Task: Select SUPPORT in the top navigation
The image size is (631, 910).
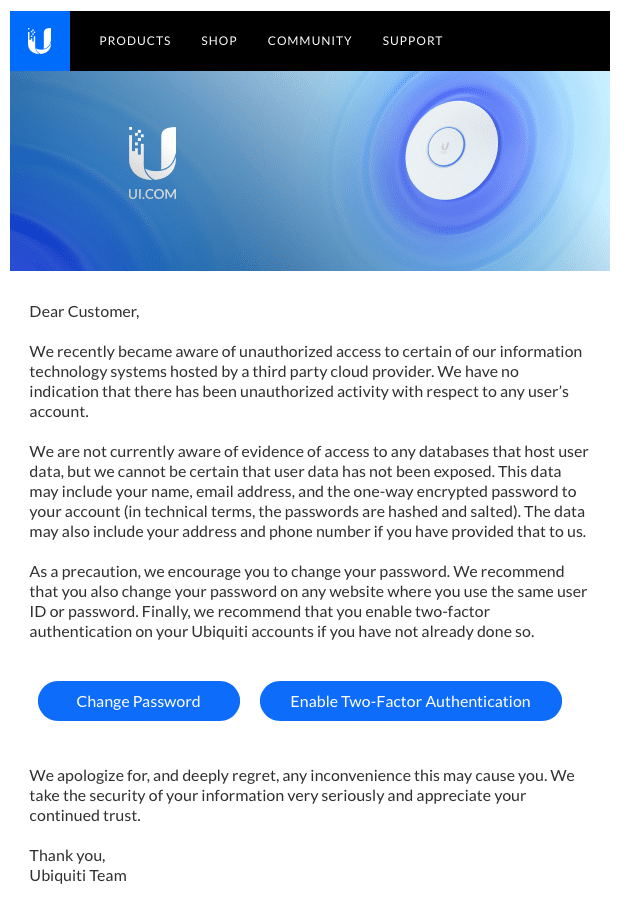Action: 412,41
